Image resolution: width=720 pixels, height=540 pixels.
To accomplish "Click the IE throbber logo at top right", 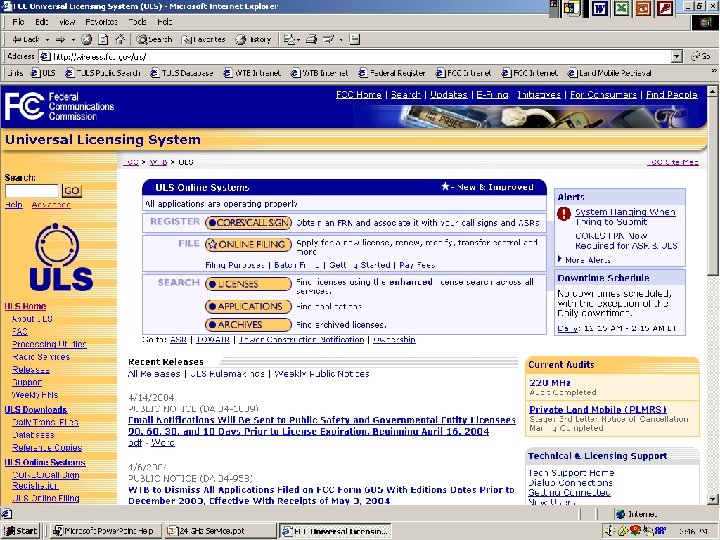I will (705, 22).
